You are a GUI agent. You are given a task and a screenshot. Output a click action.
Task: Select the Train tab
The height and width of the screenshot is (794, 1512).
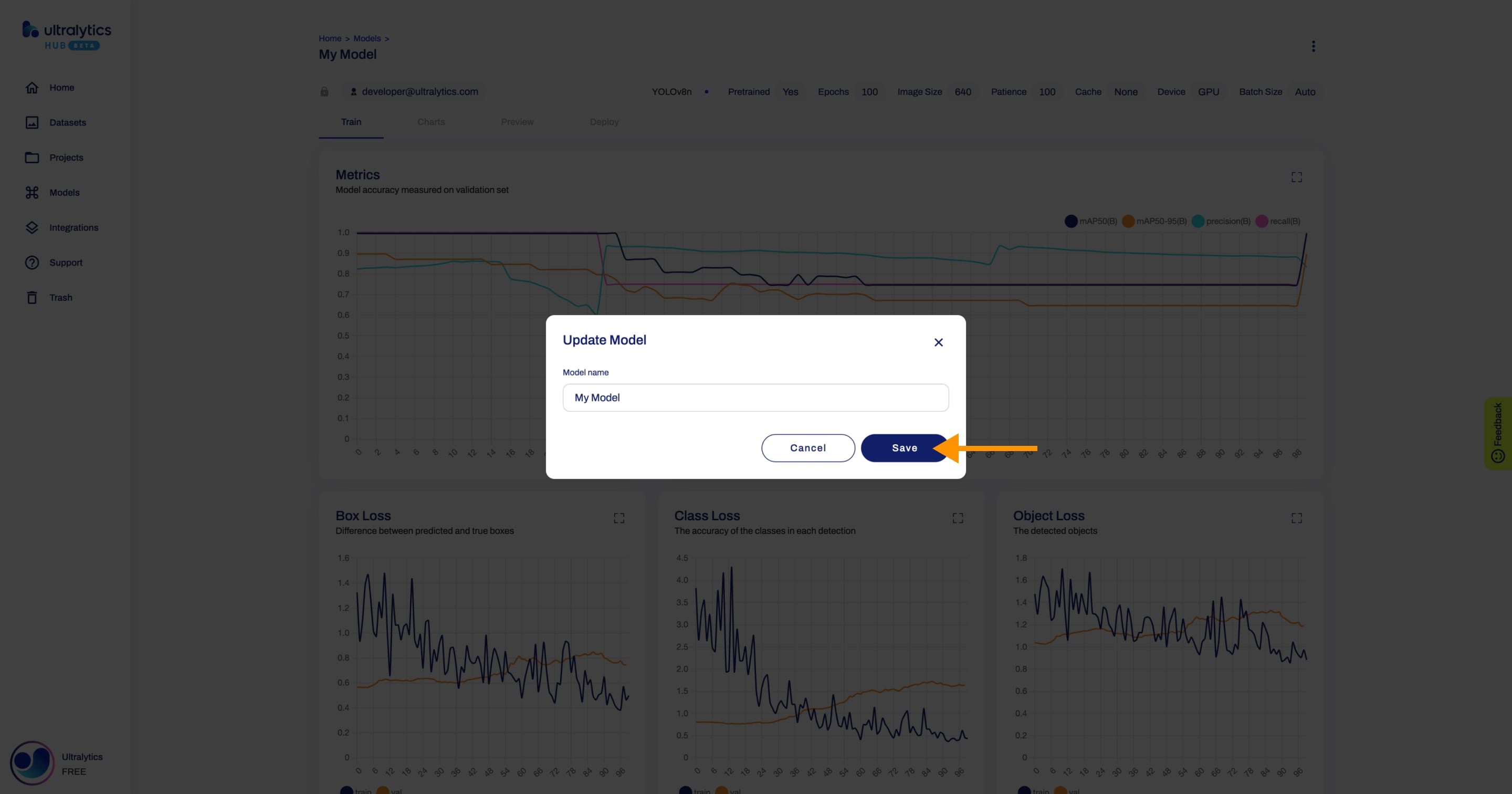(350, 122)
